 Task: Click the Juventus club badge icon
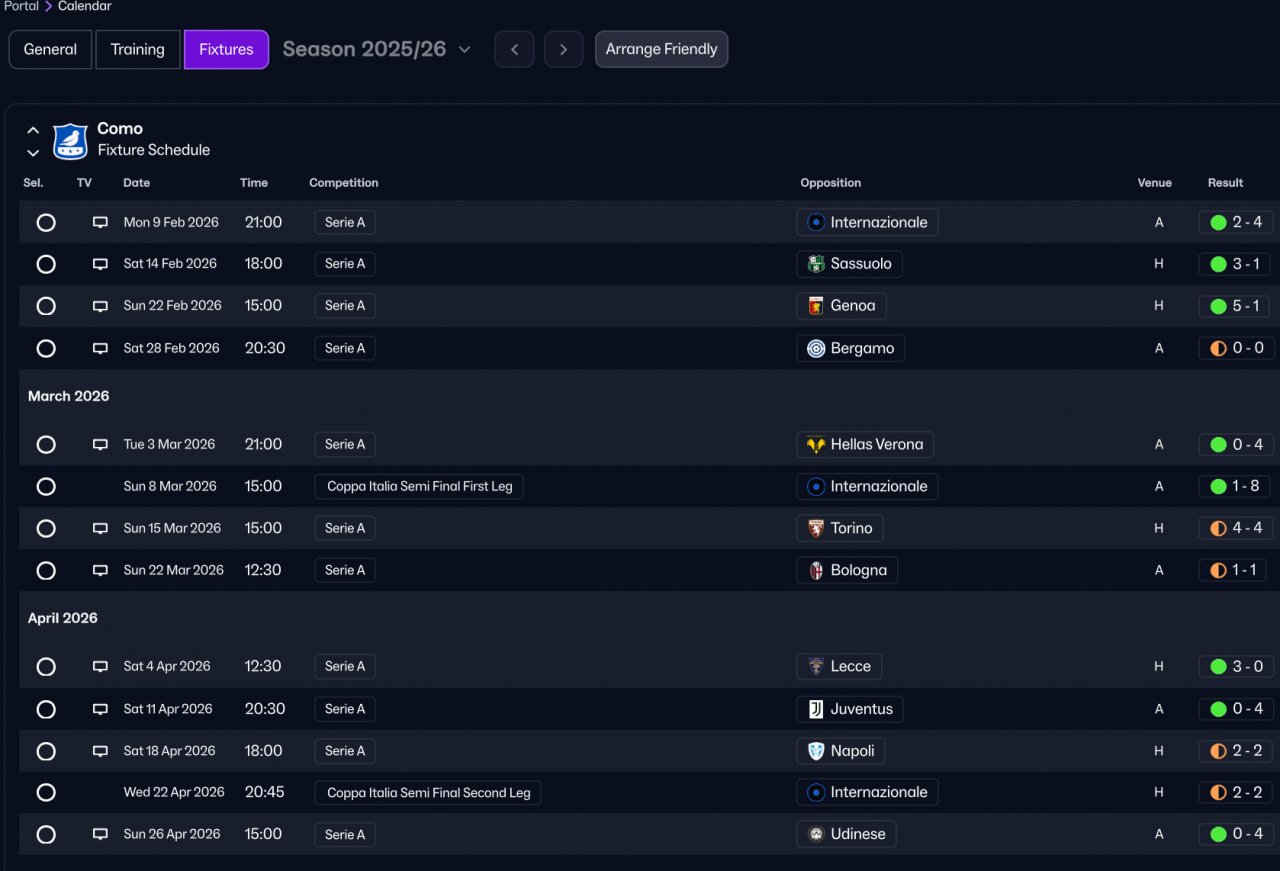pos(816,709)
